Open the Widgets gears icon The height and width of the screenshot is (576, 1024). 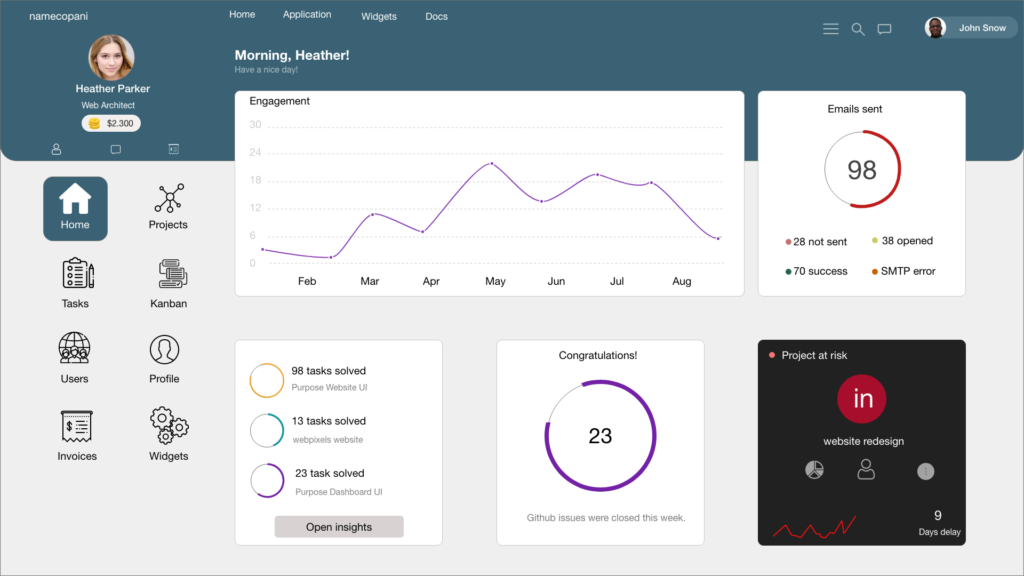(169, 425)
